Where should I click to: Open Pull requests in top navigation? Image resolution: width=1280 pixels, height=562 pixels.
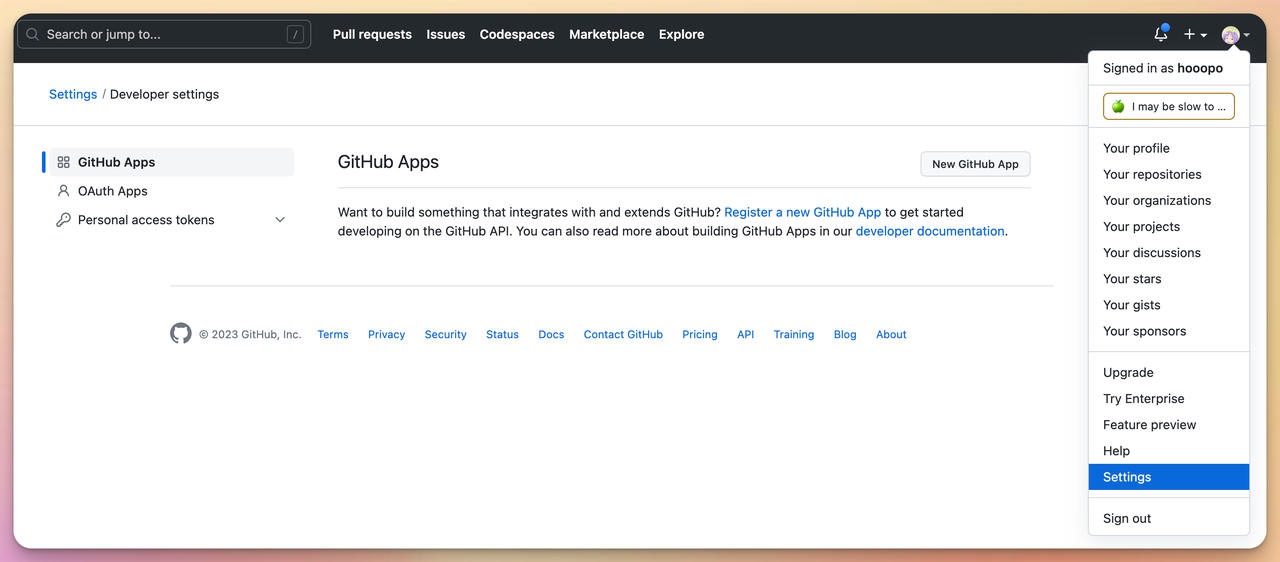click(372, 34)
